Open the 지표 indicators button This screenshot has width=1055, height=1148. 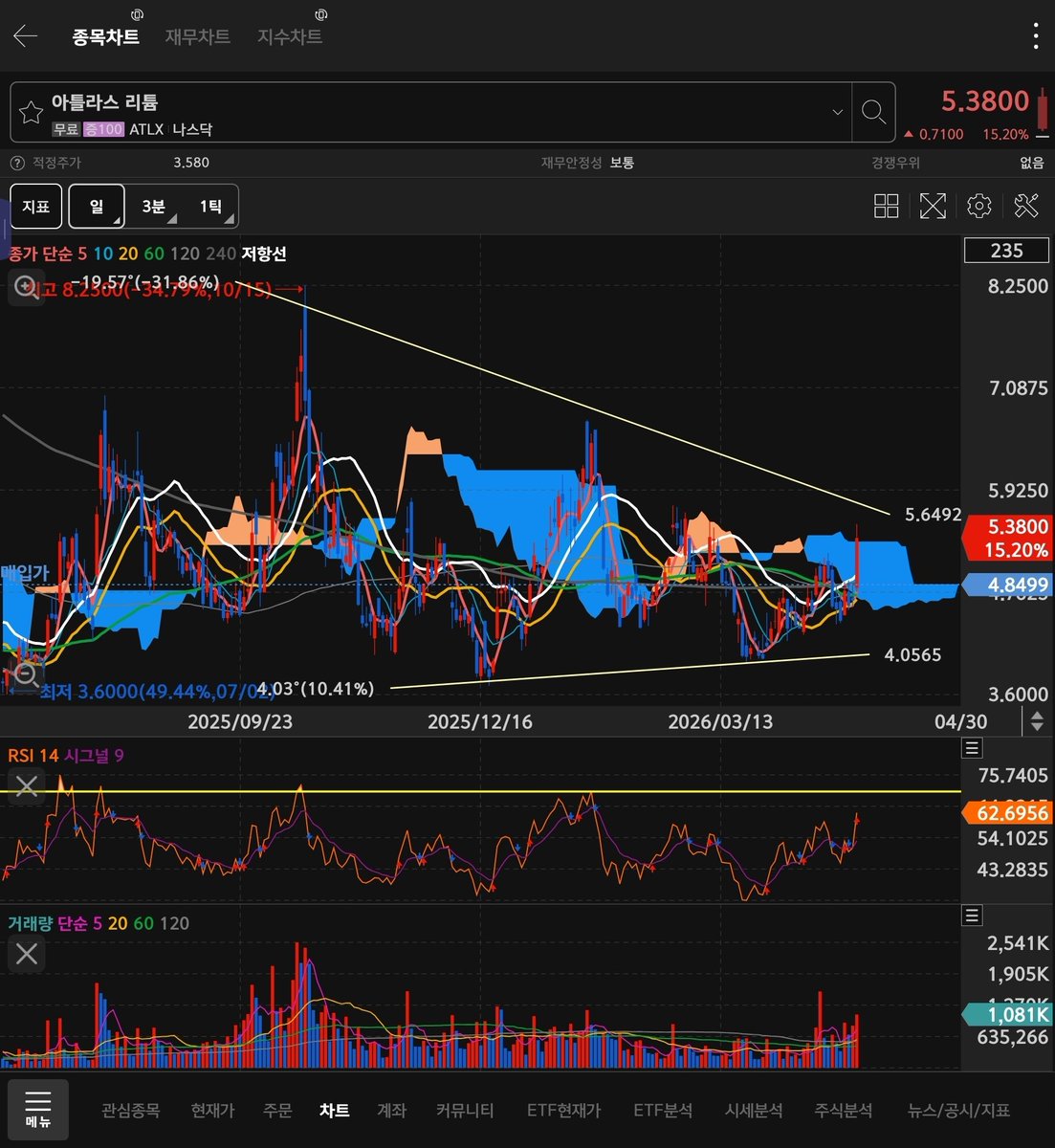click(x=36, y=206)
